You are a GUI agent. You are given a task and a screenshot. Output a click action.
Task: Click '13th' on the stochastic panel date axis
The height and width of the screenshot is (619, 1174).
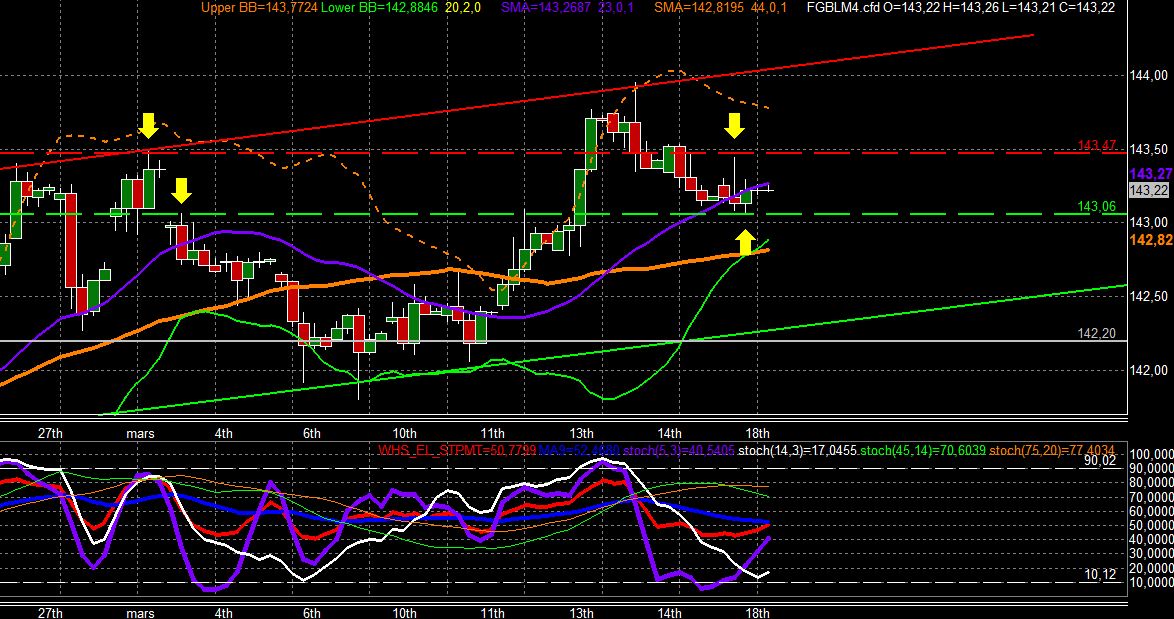coord(581,613)
